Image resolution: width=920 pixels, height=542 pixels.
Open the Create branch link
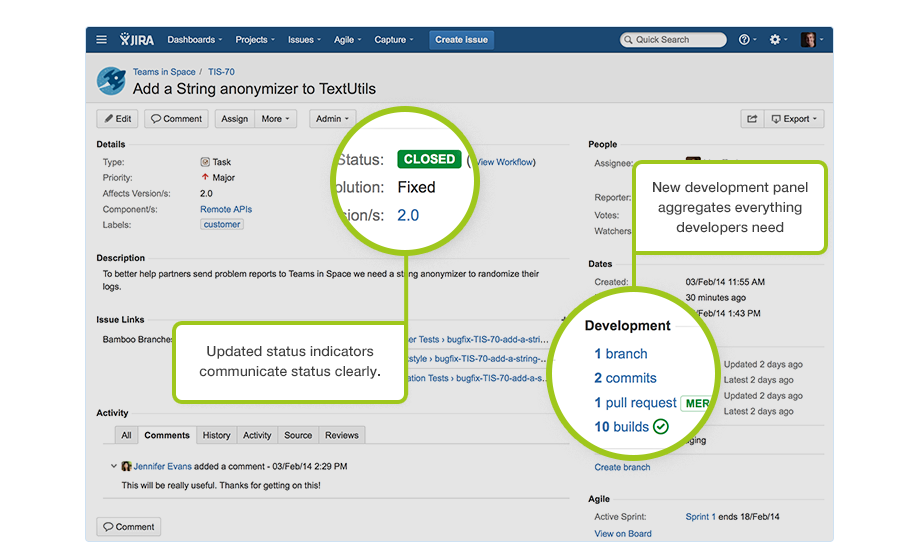[x=622, y=468]
